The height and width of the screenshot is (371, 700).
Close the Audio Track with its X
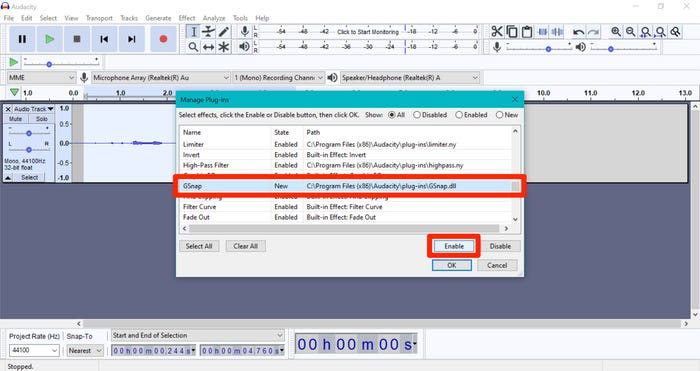8,109
